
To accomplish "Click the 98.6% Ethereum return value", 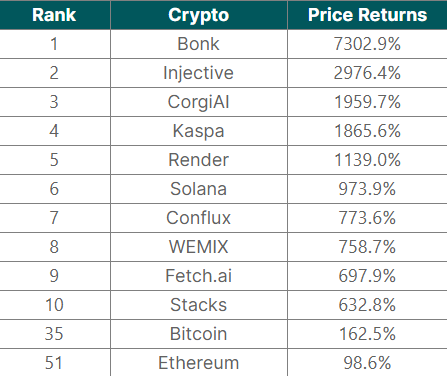I will pos(367,363).
